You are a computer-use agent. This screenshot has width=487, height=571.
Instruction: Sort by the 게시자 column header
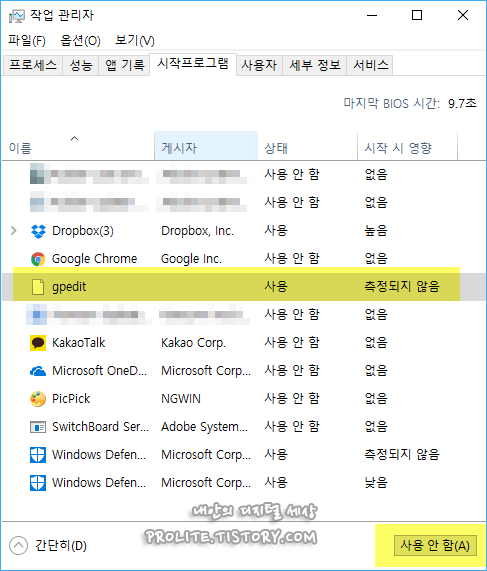[206, 146]
